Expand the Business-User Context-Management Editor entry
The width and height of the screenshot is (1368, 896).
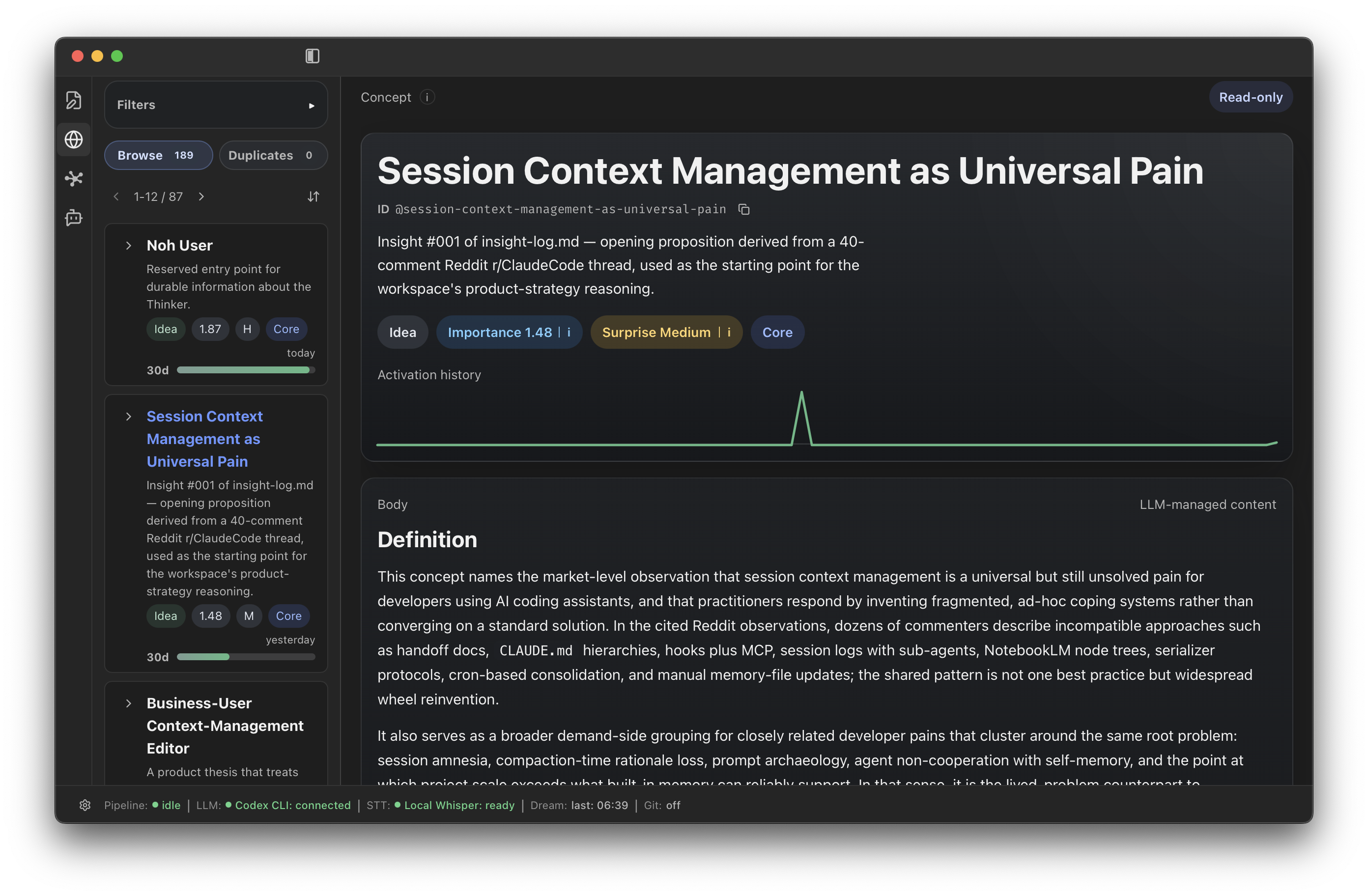pyautogui.click(x=129, y=703)
